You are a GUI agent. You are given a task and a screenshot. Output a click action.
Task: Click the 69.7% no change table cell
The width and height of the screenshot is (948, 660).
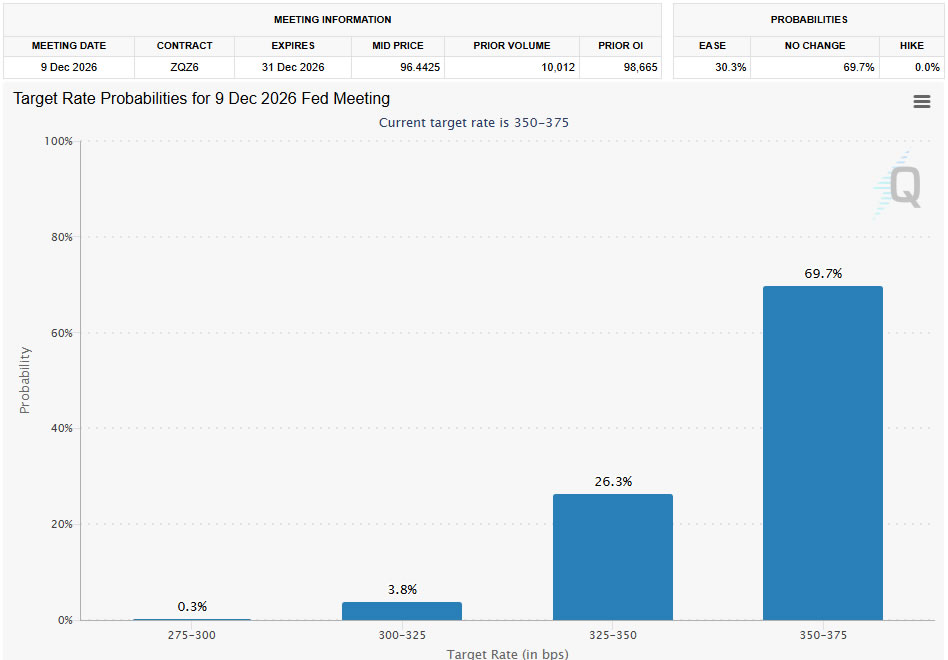tap(815, 67)
